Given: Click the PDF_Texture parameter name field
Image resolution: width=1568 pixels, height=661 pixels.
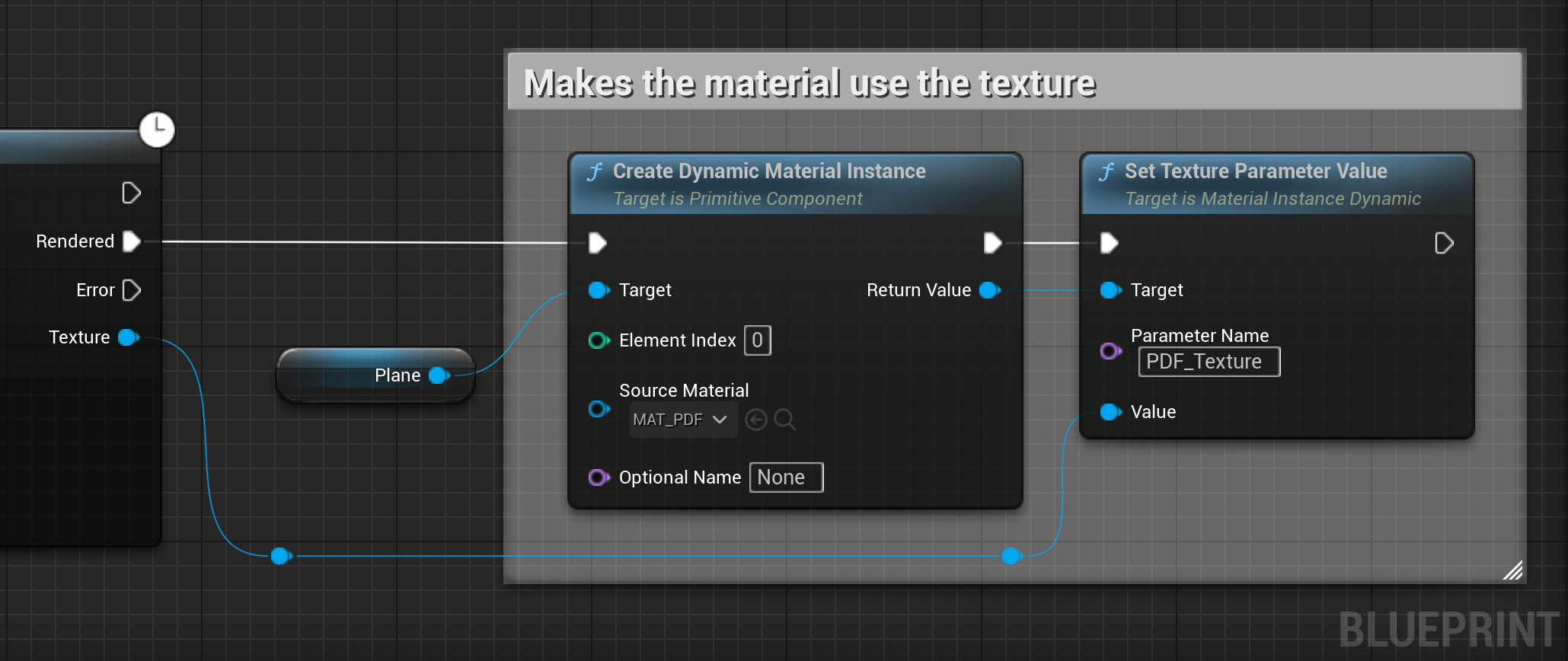Looking at the screenshot, I should (1209, 362).
